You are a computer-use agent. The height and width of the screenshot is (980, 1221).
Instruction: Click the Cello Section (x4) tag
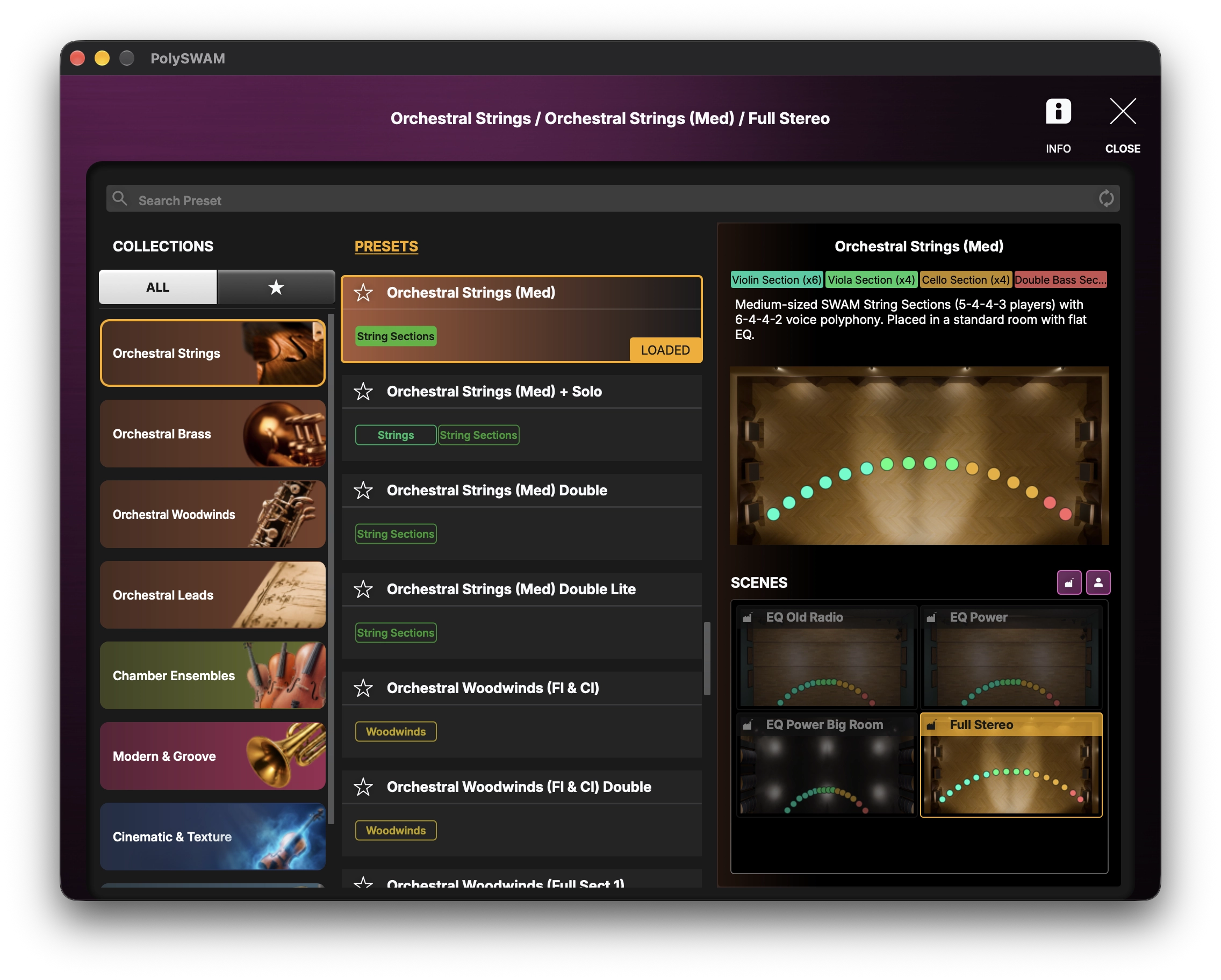click(965, 280)
